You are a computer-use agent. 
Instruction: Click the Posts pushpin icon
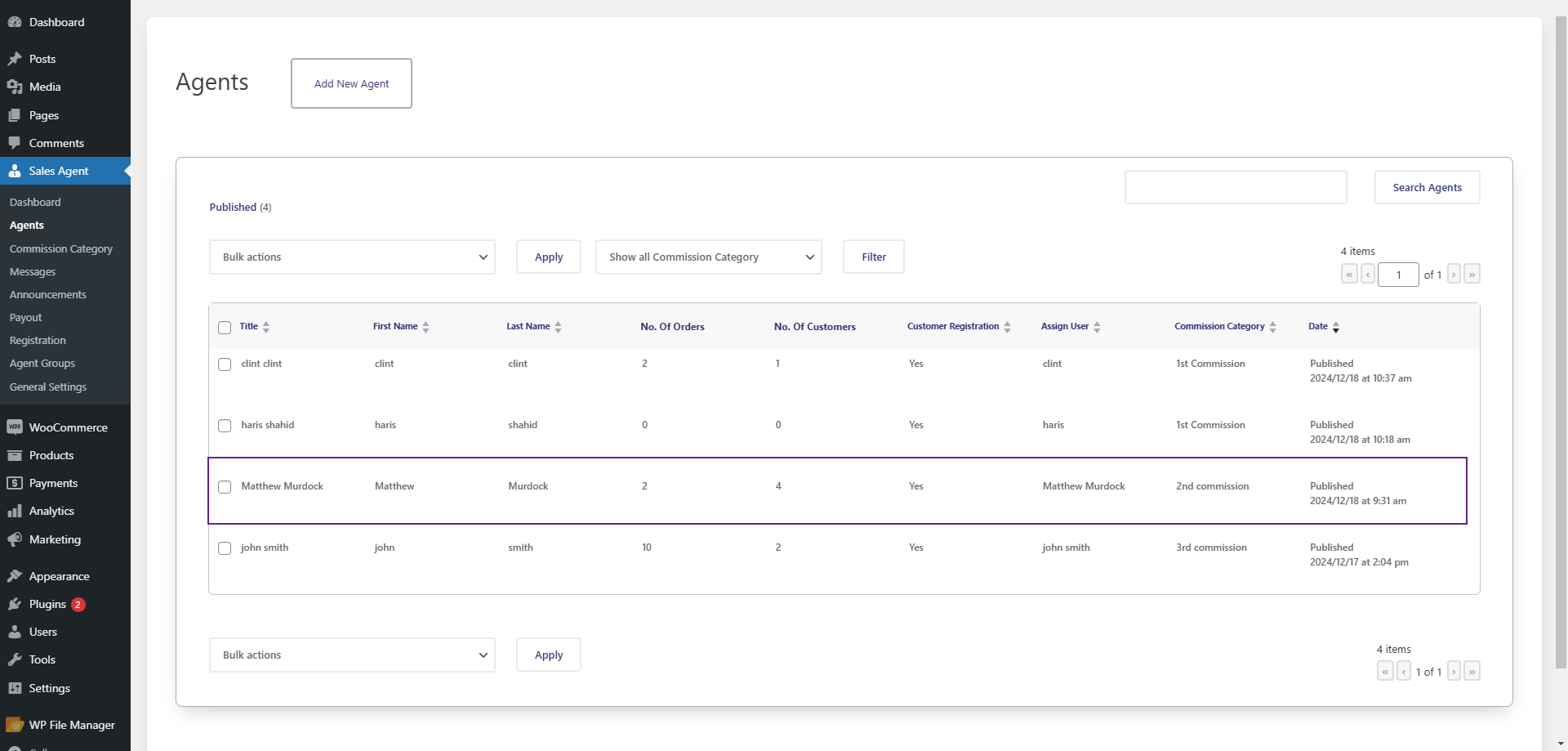(15, 59)
